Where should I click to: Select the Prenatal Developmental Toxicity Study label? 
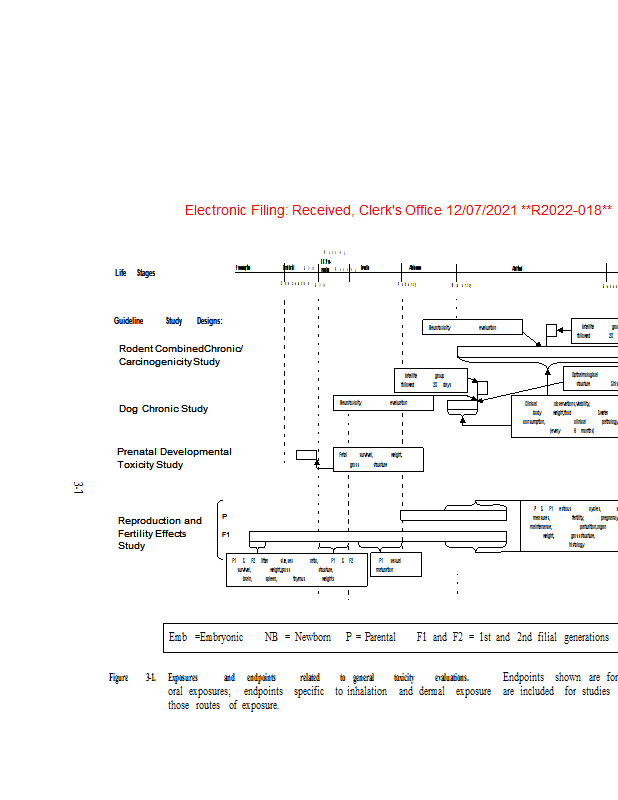pyautogui.click(x=173, y=458)
